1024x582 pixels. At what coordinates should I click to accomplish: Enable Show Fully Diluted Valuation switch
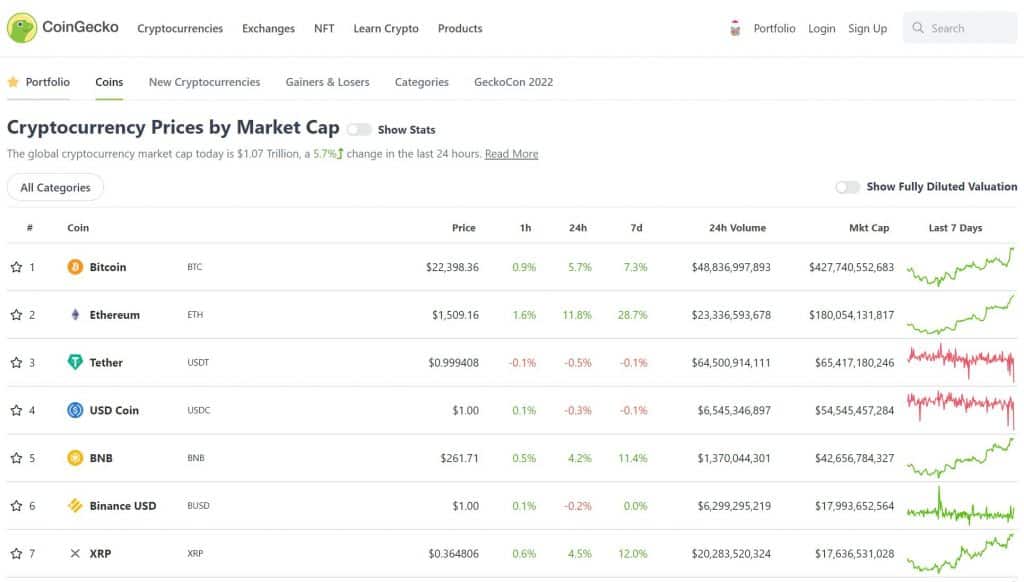(847, 187)
